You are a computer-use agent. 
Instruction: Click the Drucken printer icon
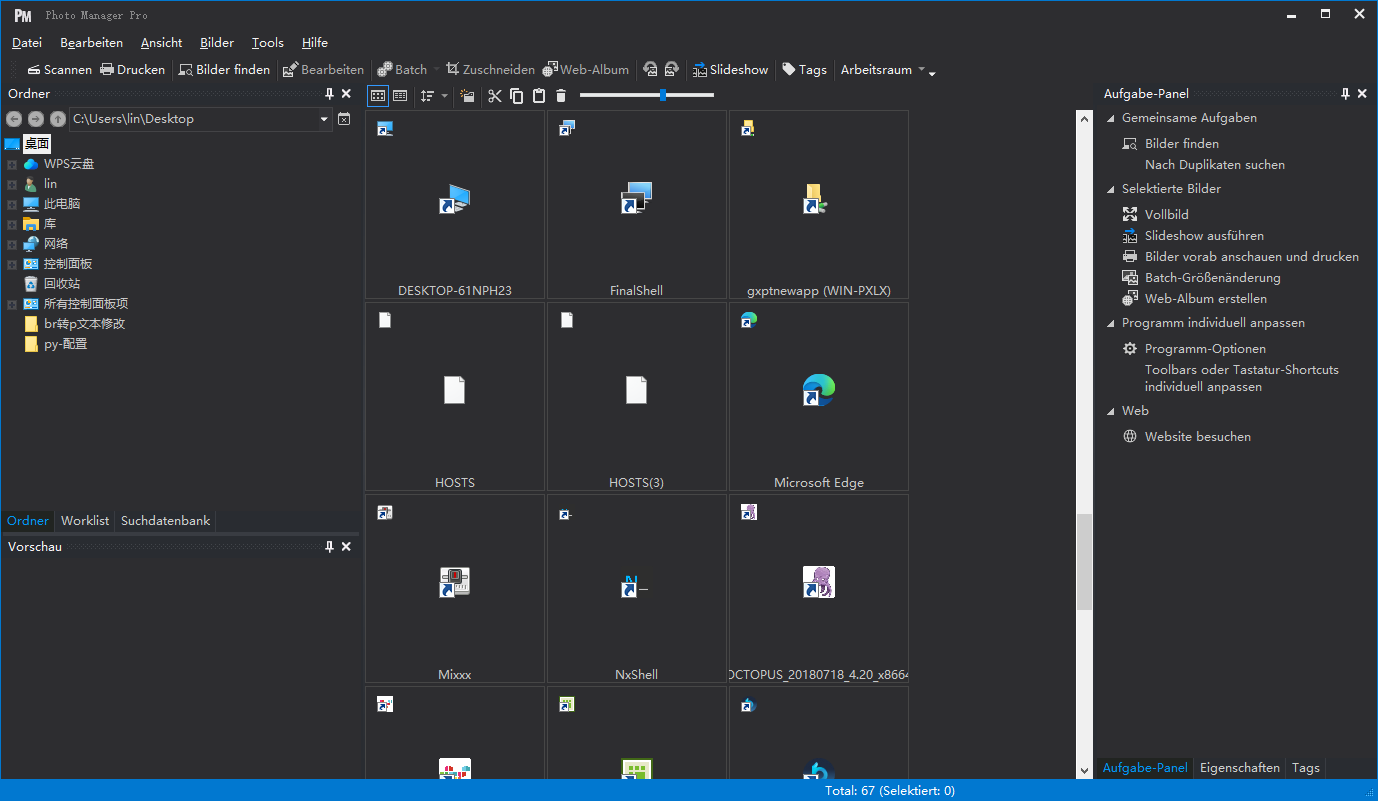(x=107, y=70)
